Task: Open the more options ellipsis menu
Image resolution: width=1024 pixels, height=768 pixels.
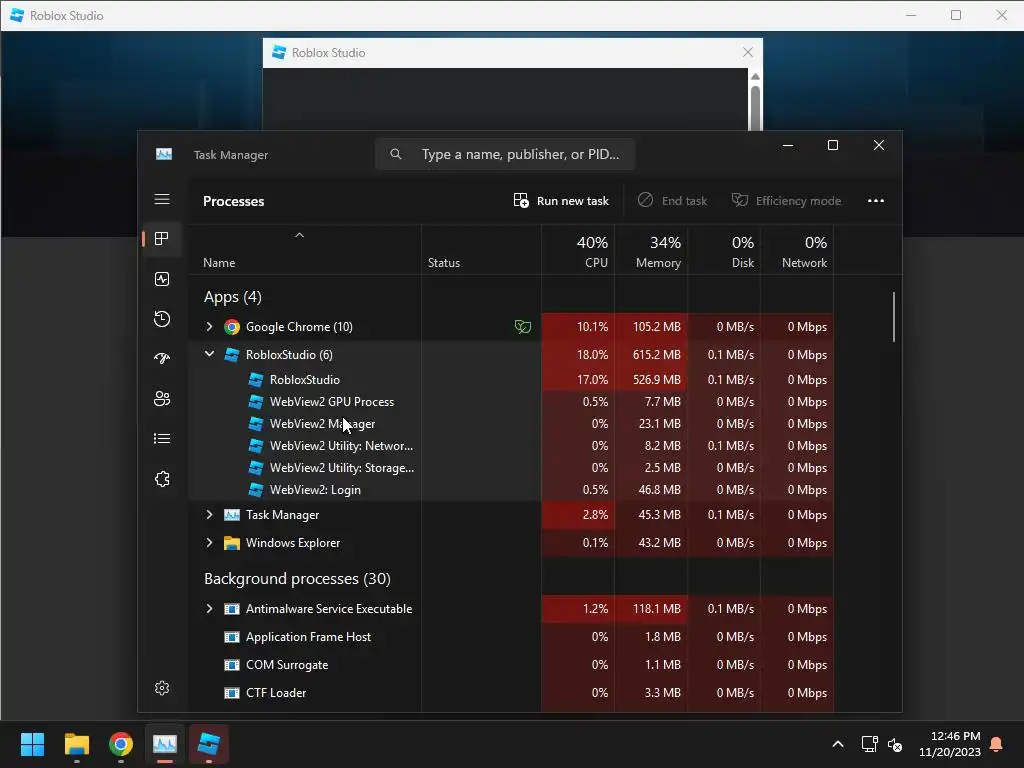Action: pyautogui.click(x=876, y=200)
